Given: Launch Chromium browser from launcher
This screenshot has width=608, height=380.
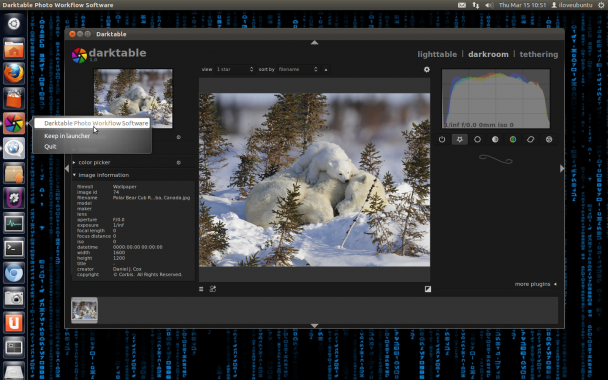Looking at the screenshot, I should (14, 273).
